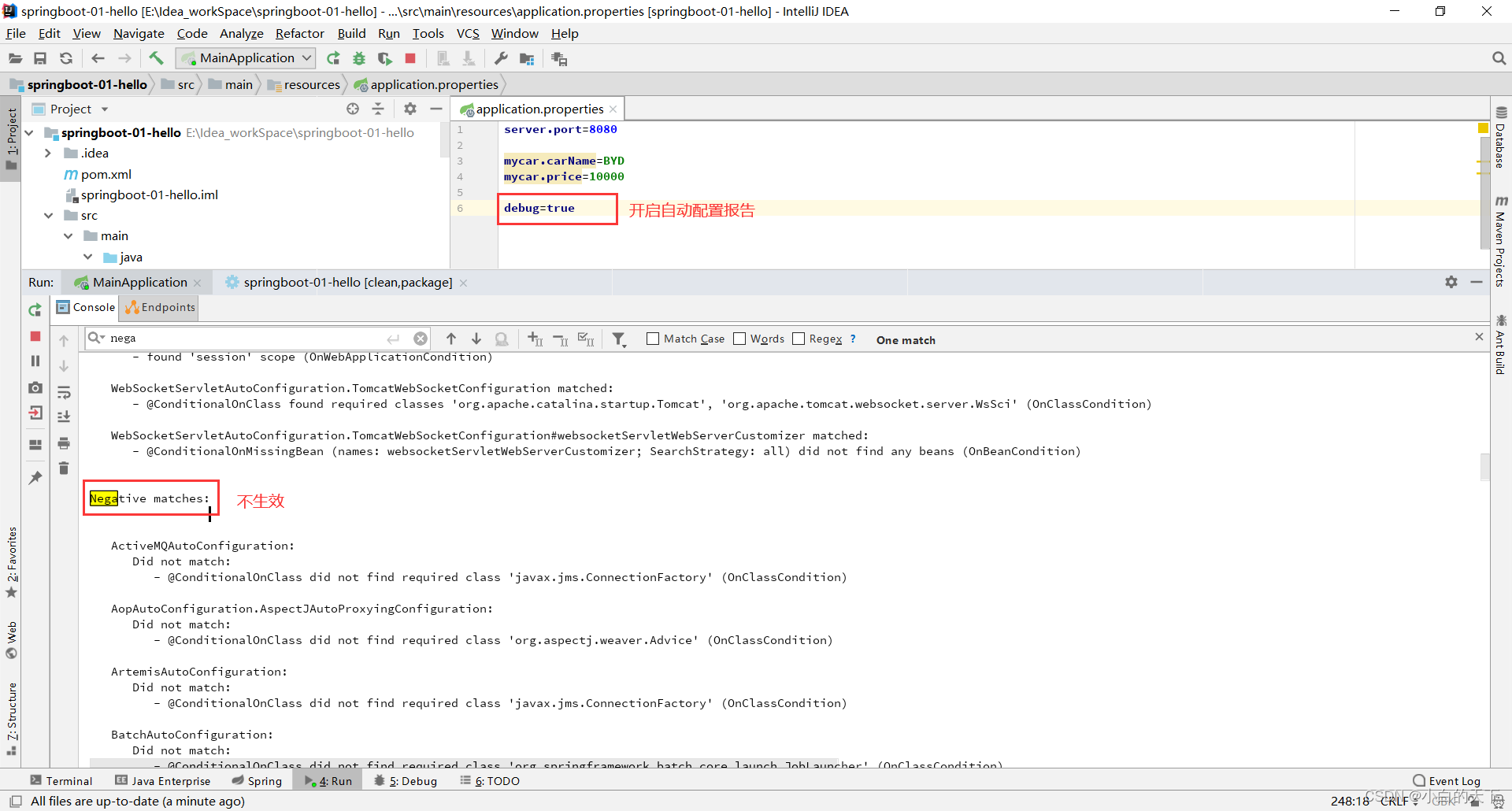Open the 5: Debug tool window

(x=406, y=781)
